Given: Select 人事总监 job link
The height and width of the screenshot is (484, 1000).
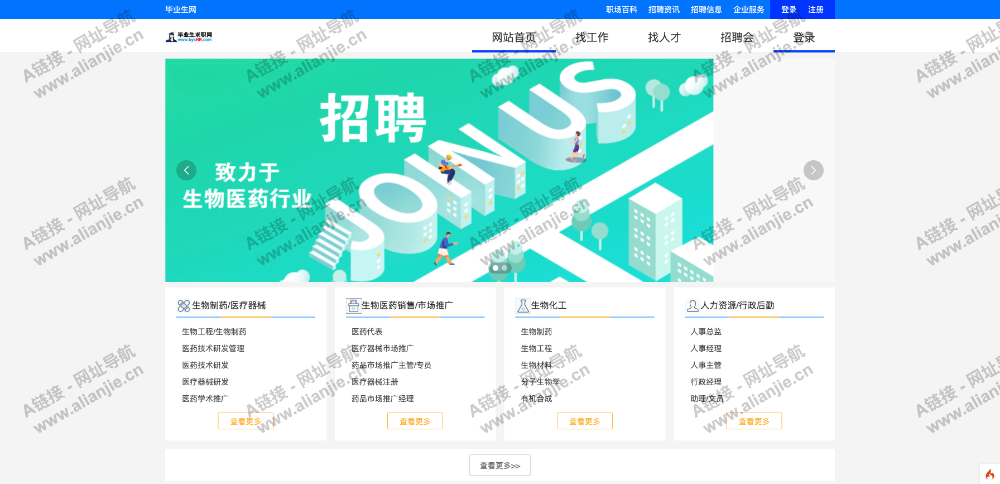Looking at the screenshot, I should (706, 332).
